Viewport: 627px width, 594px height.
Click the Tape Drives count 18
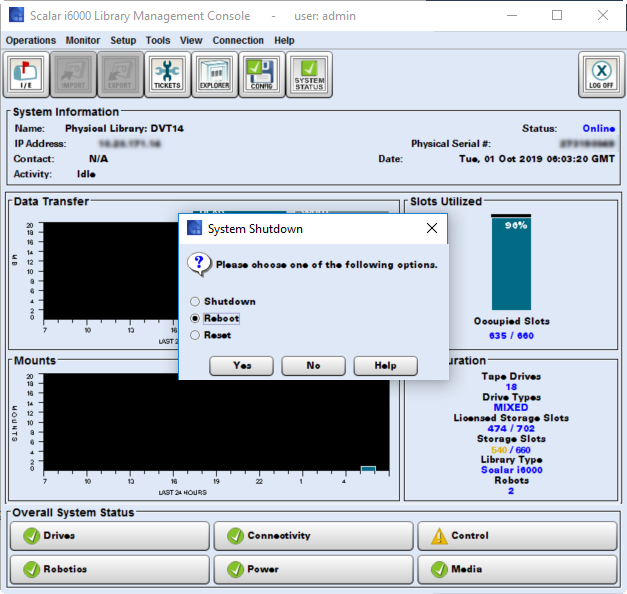[511, 387]
